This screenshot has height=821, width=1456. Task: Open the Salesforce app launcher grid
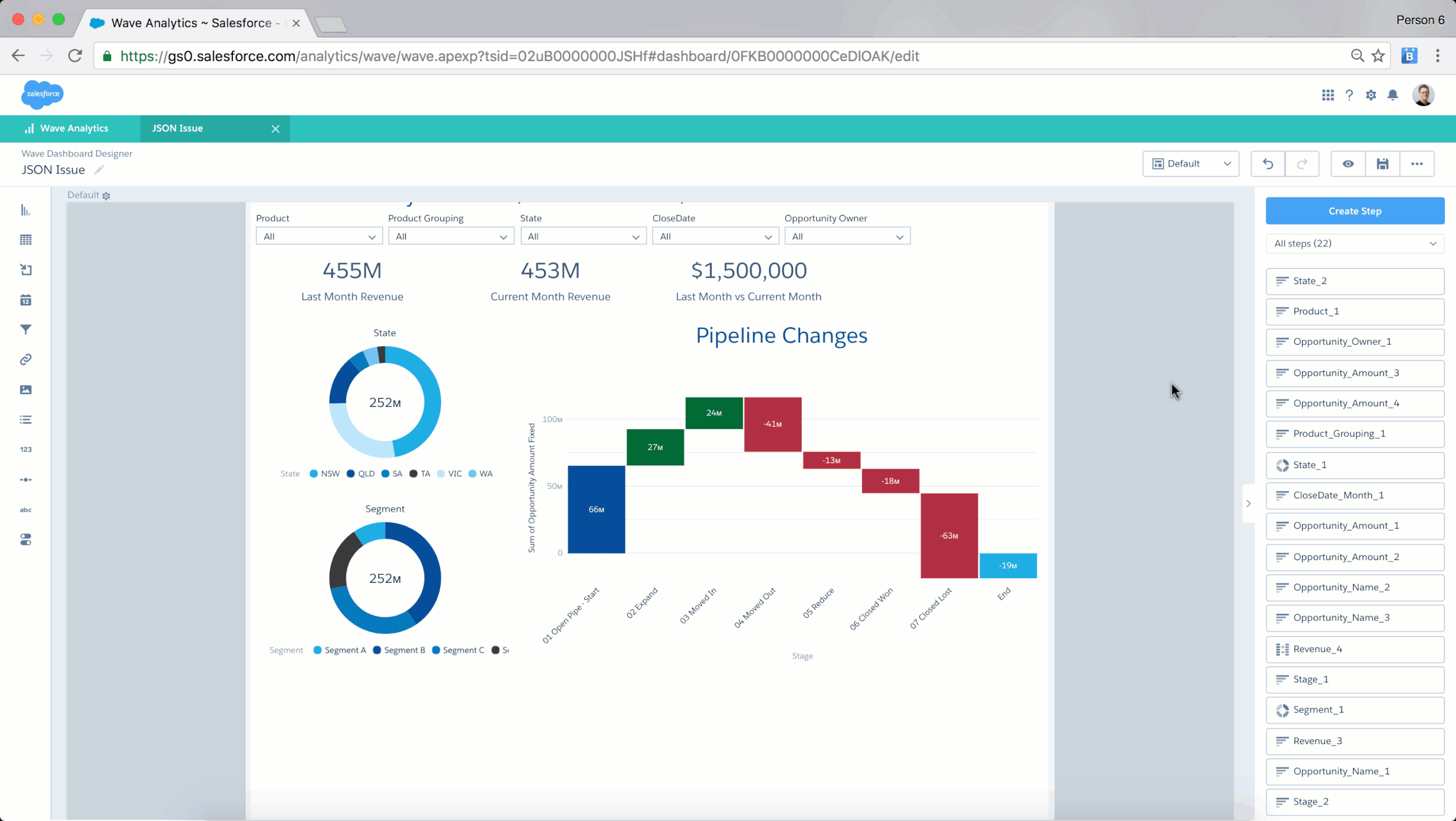[x=1328, y=95]
